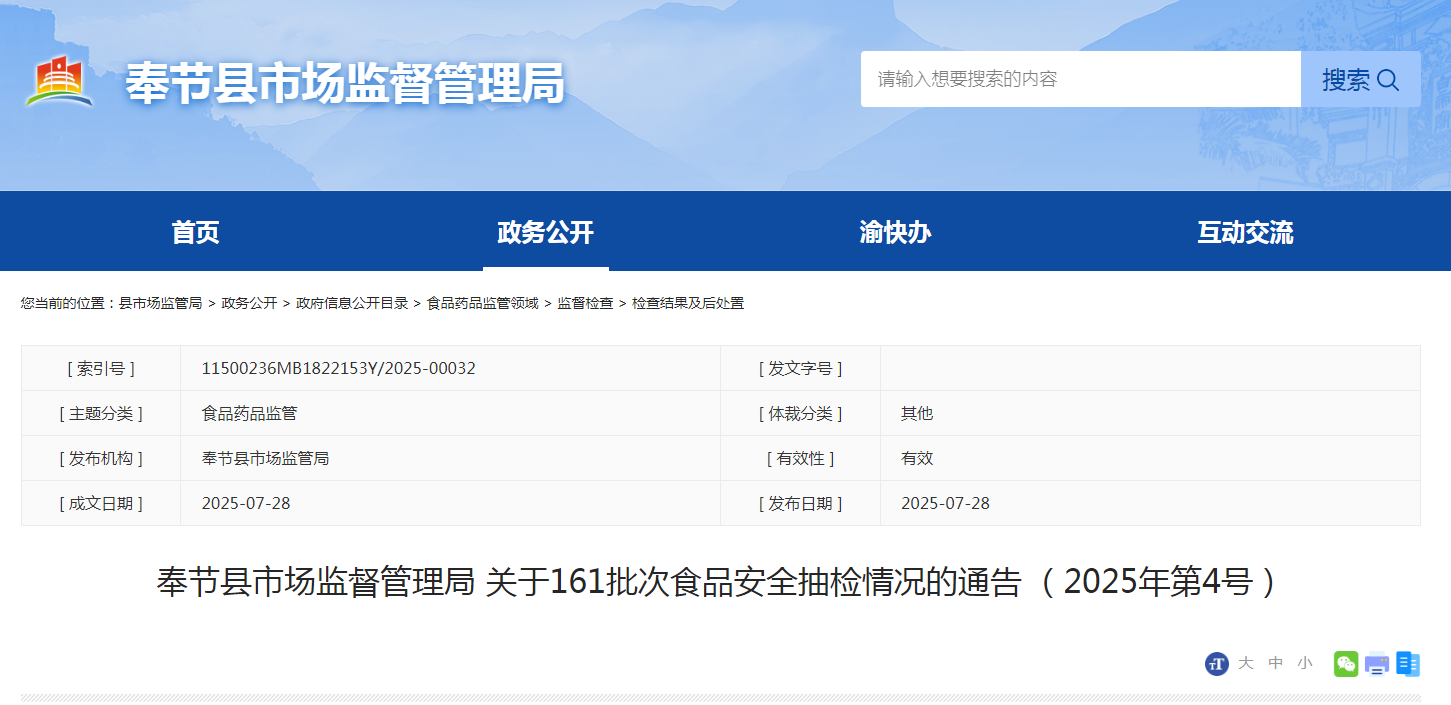Click index number 11500236MB1822153Y/2025-00032
Viewport: 1451px width, 705px height.
pyautogui.click(x=339, y=368)
